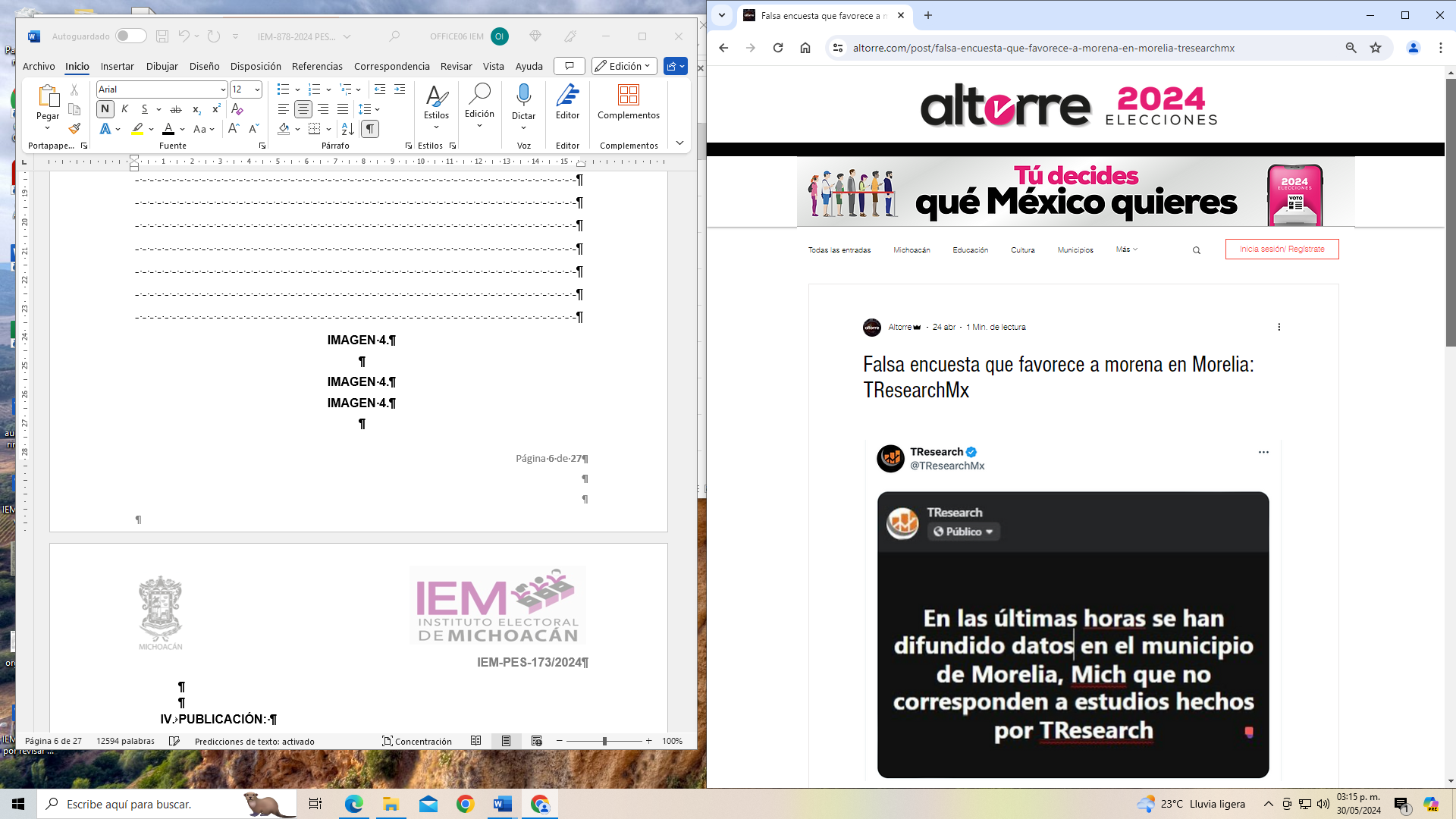The image size is (1456, 819).
Task: Apply black font color swatch
Action: pyautogui.click(x=168, y=129)
